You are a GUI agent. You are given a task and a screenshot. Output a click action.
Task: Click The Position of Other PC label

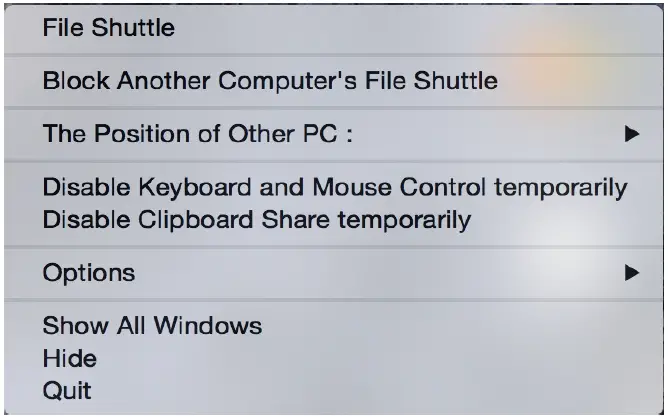click(x=198, y=134)
